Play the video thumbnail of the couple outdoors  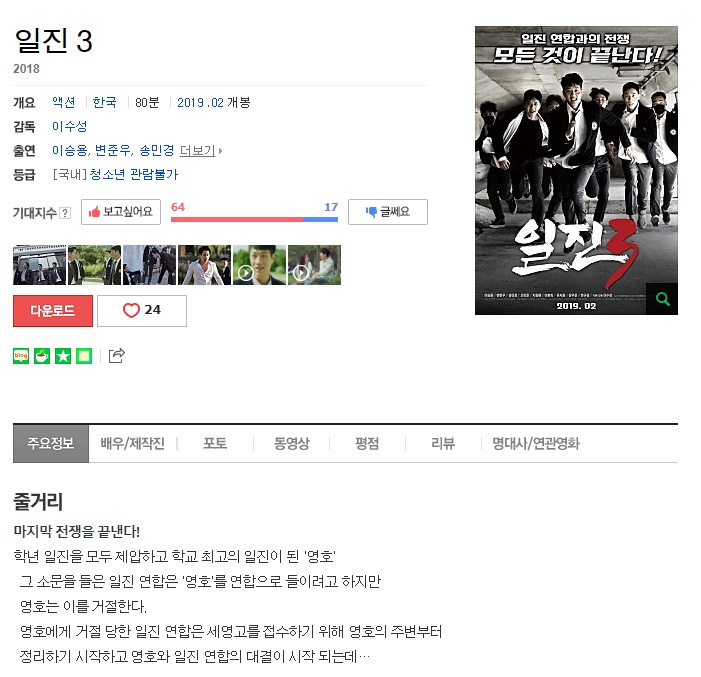point(314,265)
